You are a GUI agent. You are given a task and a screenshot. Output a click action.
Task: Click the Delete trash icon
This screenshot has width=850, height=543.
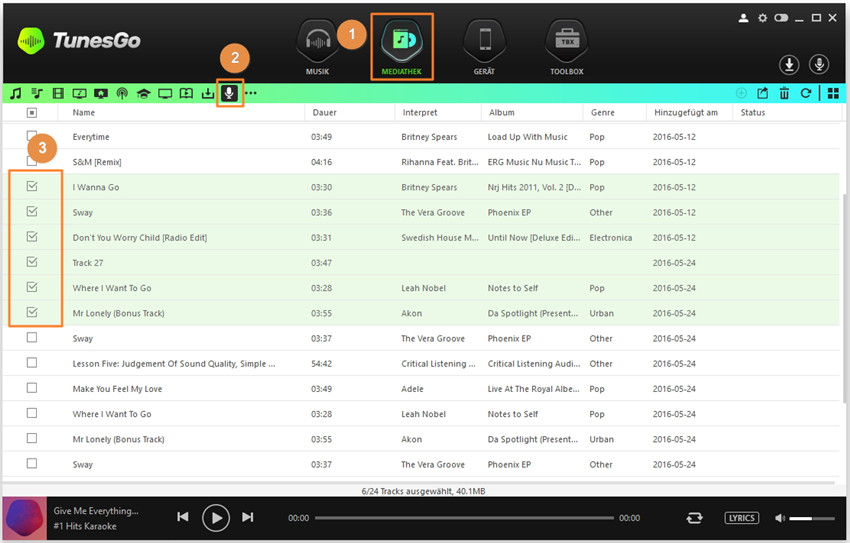pos(784,93)
